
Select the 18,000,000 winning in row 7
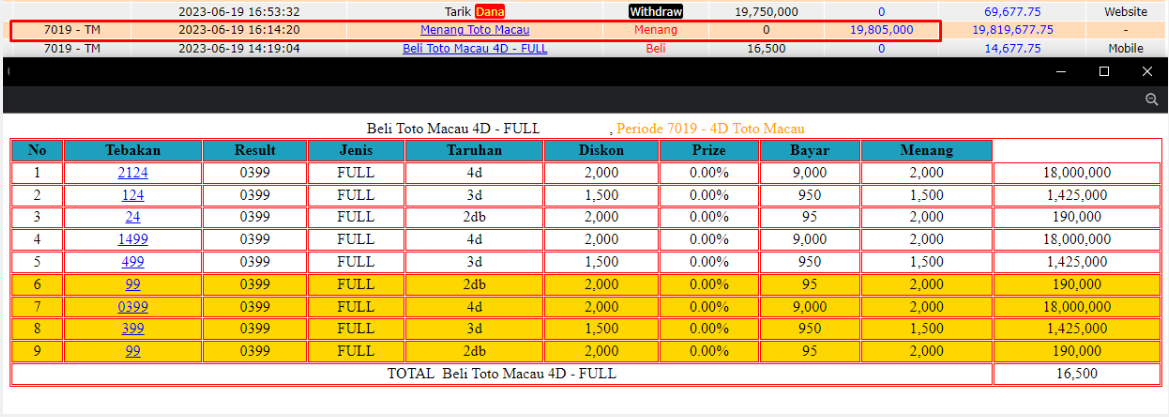point(1077,307)
